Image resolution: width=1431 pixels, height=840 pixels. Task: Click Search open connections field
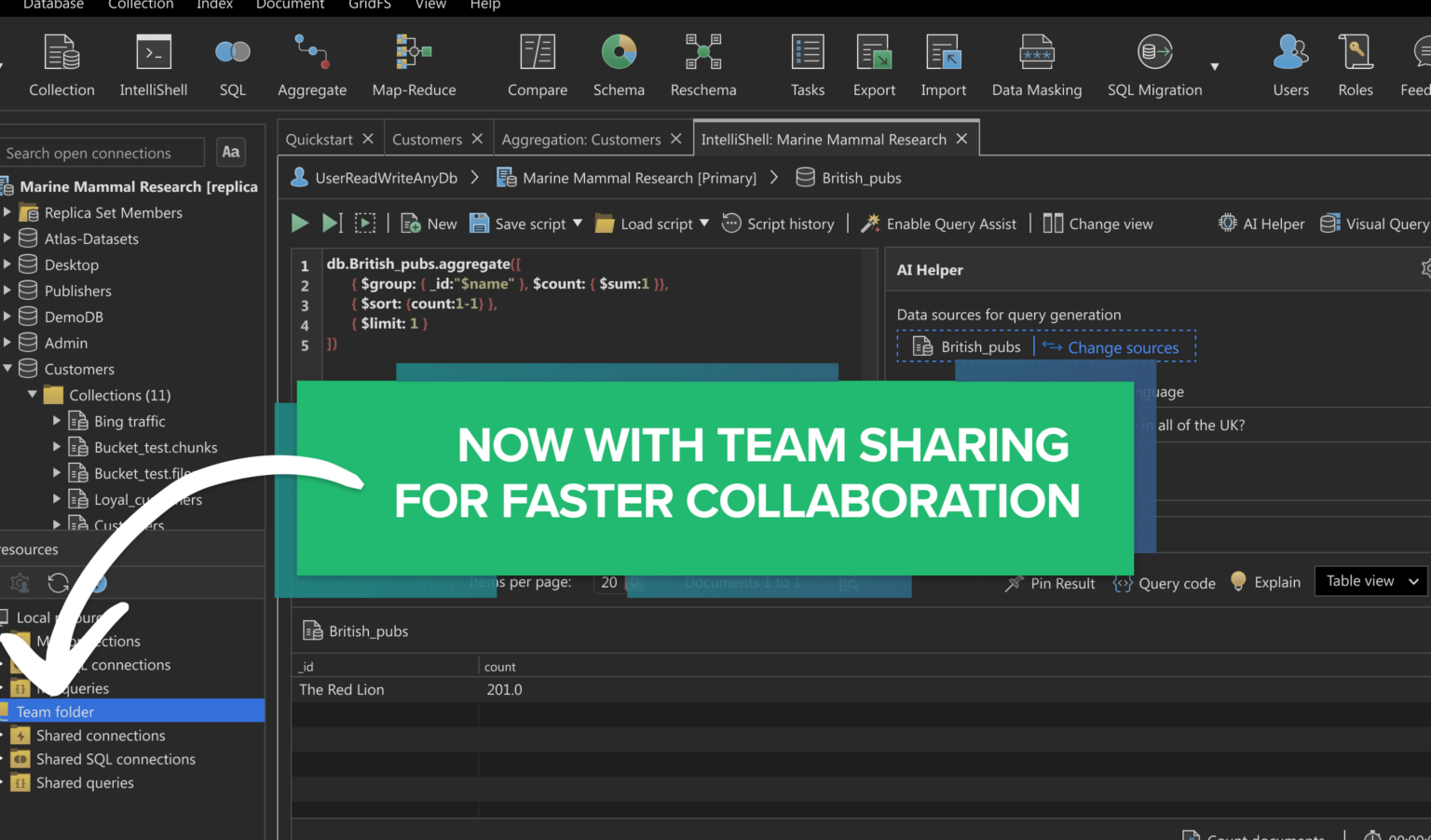point(102,153)
